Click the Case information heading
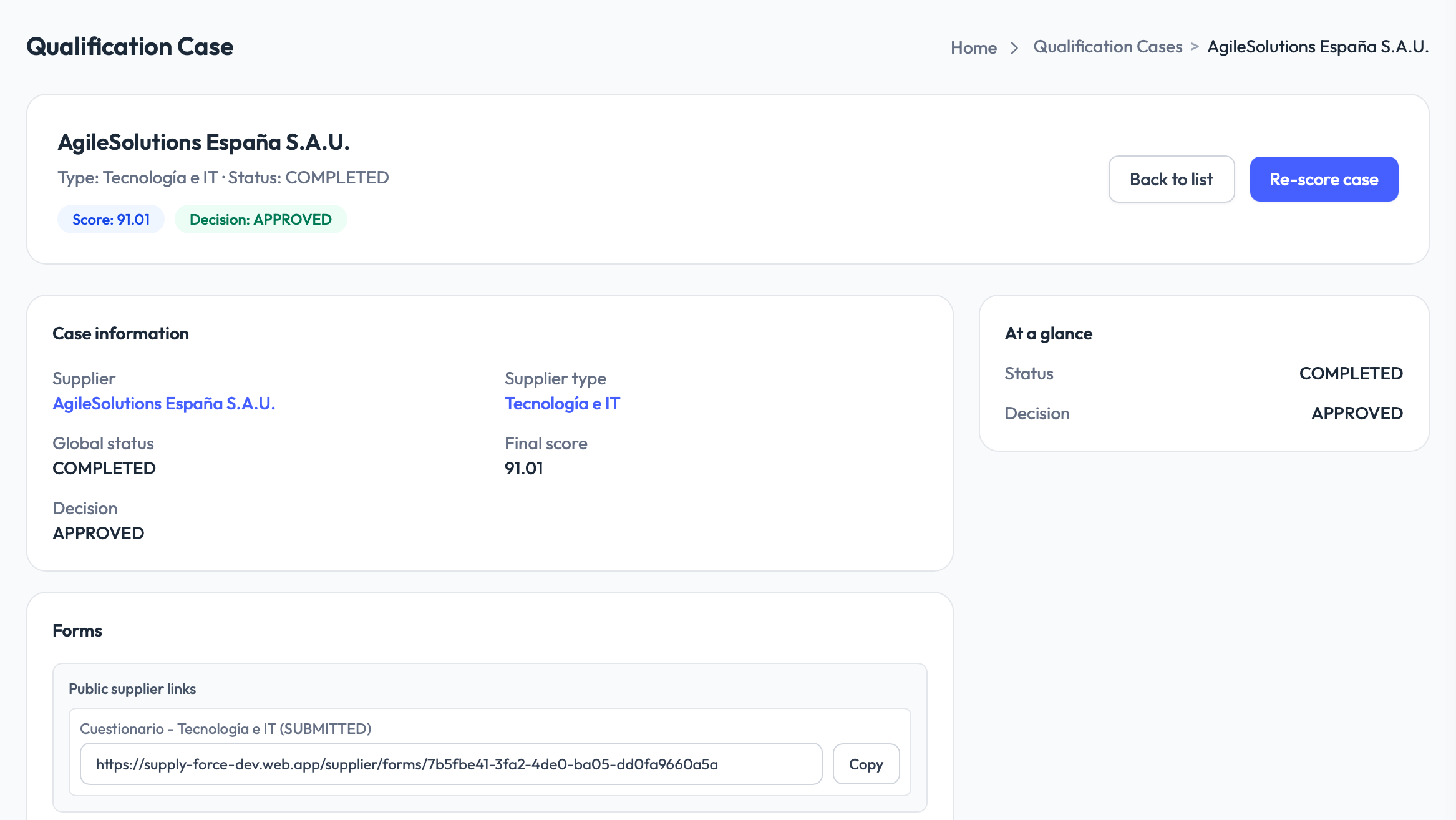Image resolution: width=1456 pixels, height=820 pixels. 120,333
